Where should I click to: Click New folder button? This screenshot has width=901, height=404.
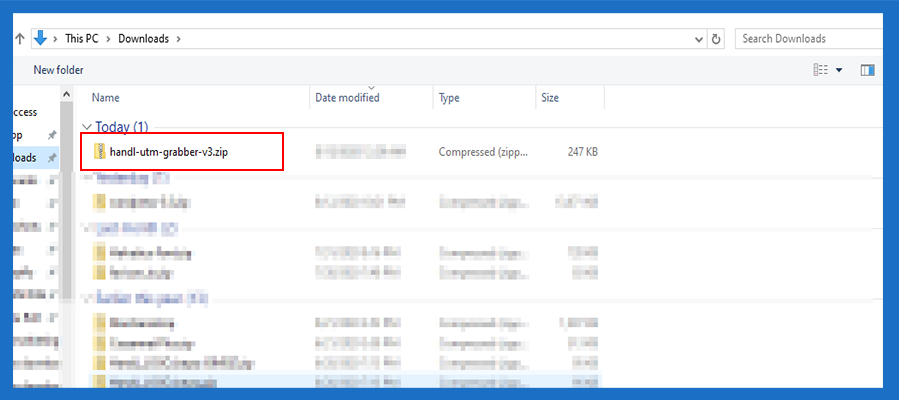(58, 70)
